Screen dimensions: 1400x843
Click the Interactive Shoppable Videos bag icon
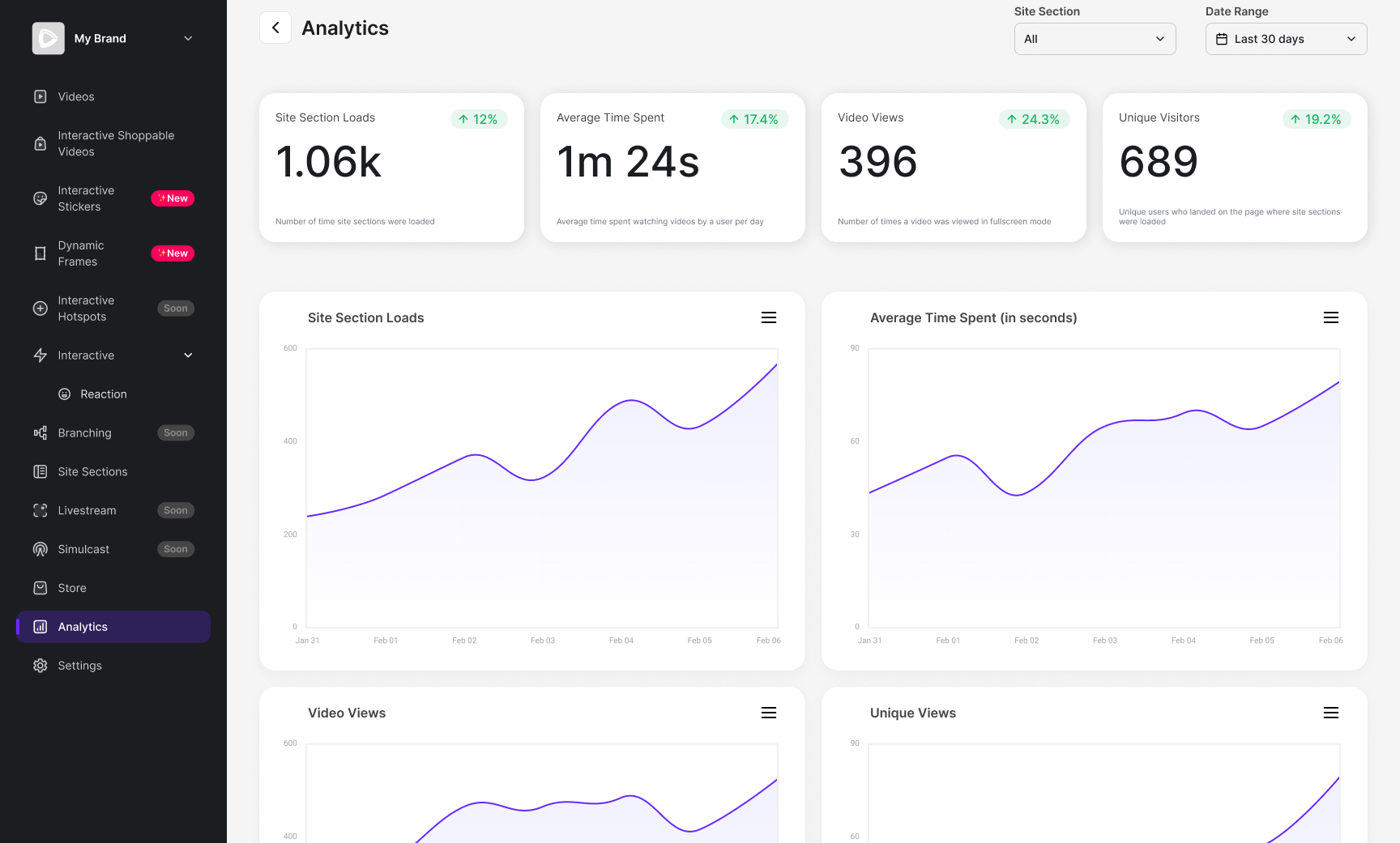41,143
